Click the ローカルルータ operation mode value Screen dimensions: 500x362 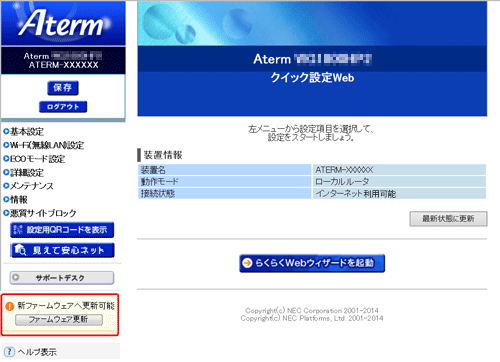[x=342, y=182]
